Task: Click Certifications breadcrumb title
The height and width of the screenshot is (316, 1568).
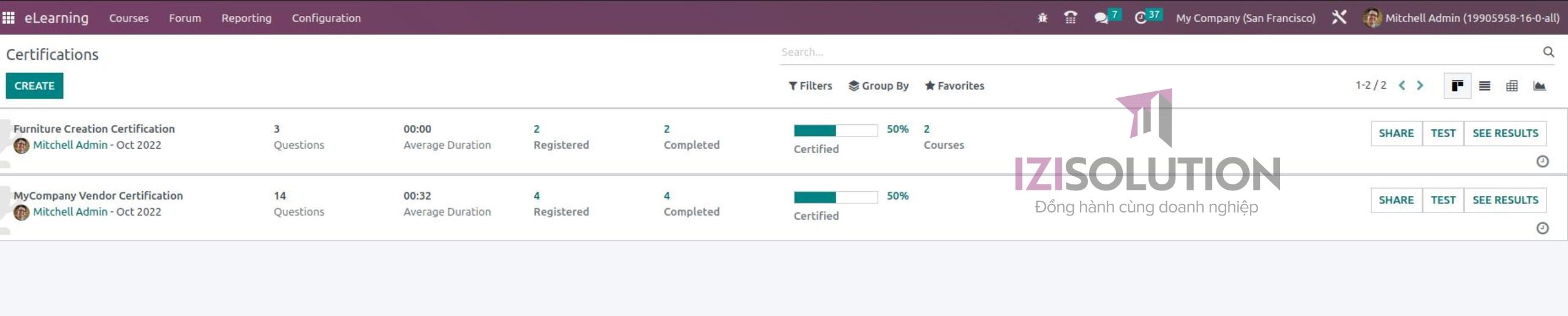Action: click(53, 55)
